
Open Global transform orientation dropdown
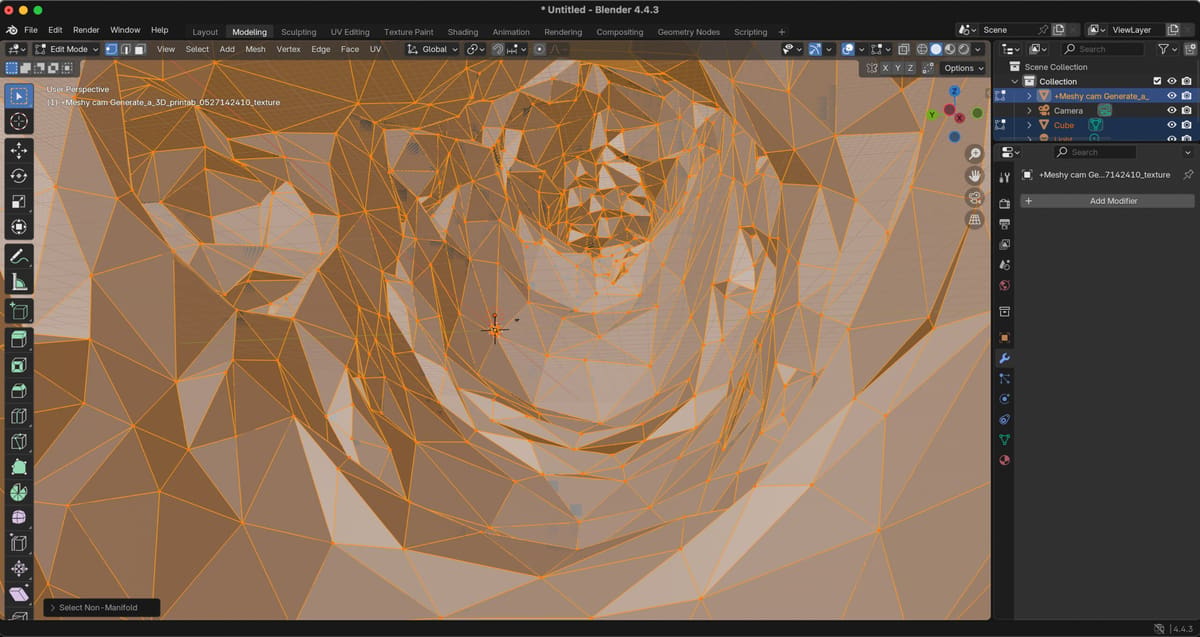[433, 49]
